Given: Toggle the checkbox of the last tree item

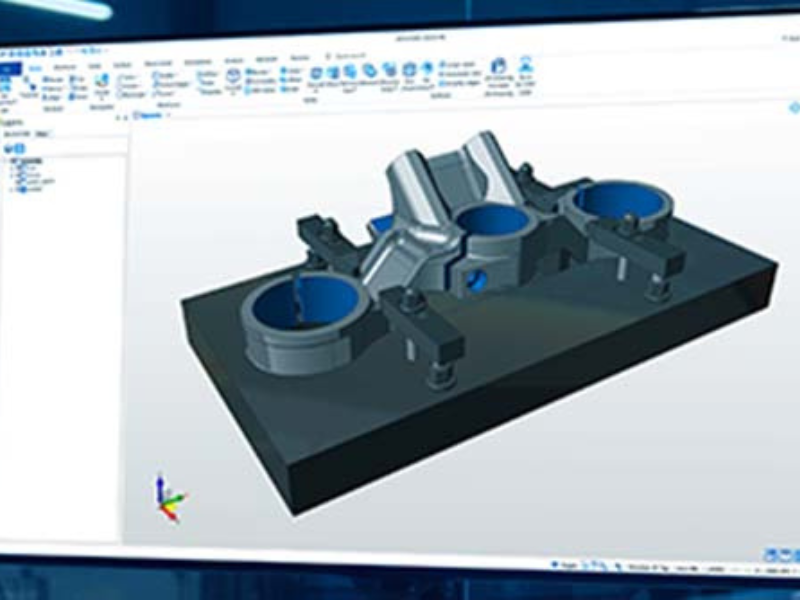Looking at the screenshot, I should click(21, 191).
